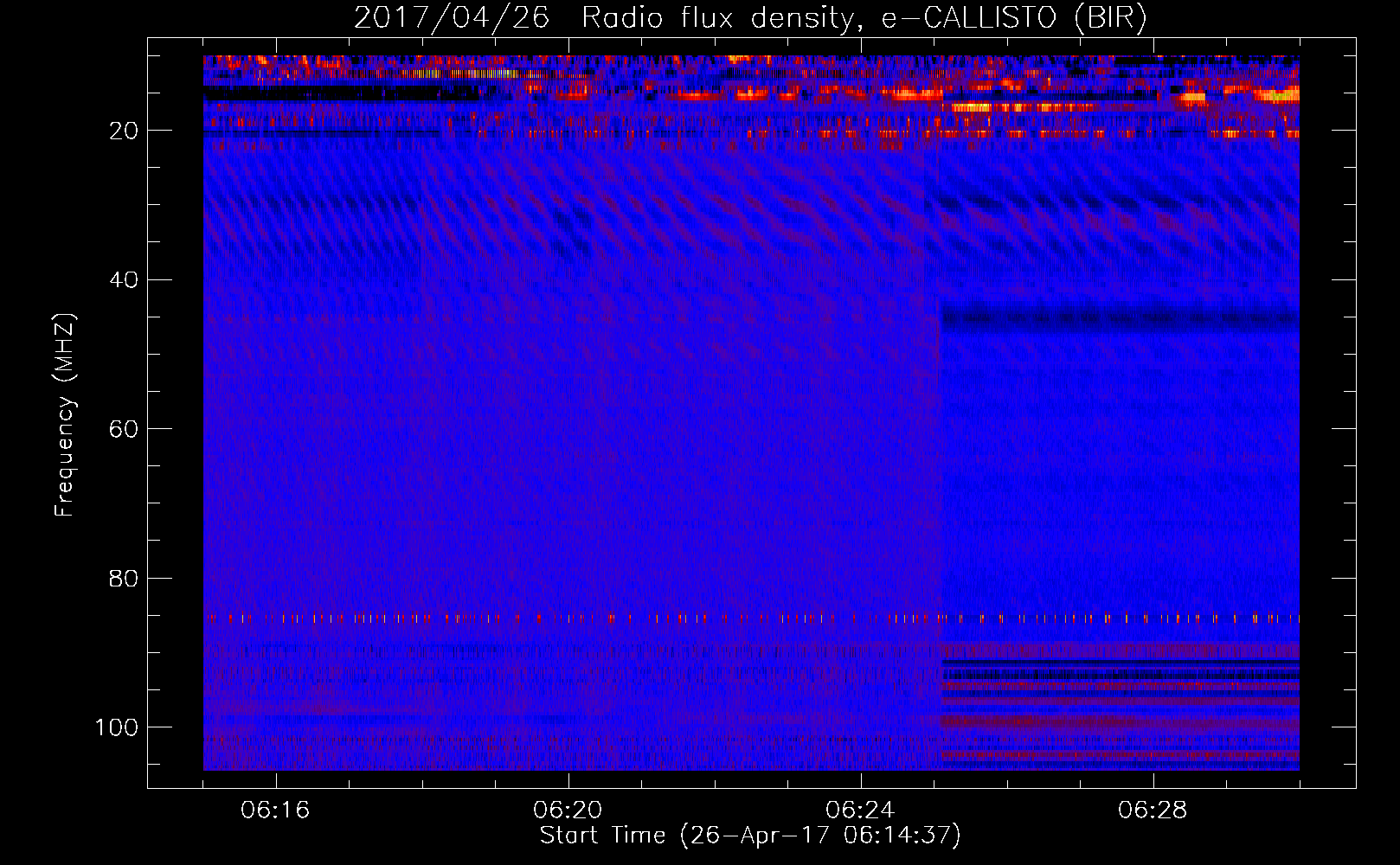The height and width of the screenshot is (865, 1400).
Task: Click the "80" frequency tick label
Action: coord(124,578)
